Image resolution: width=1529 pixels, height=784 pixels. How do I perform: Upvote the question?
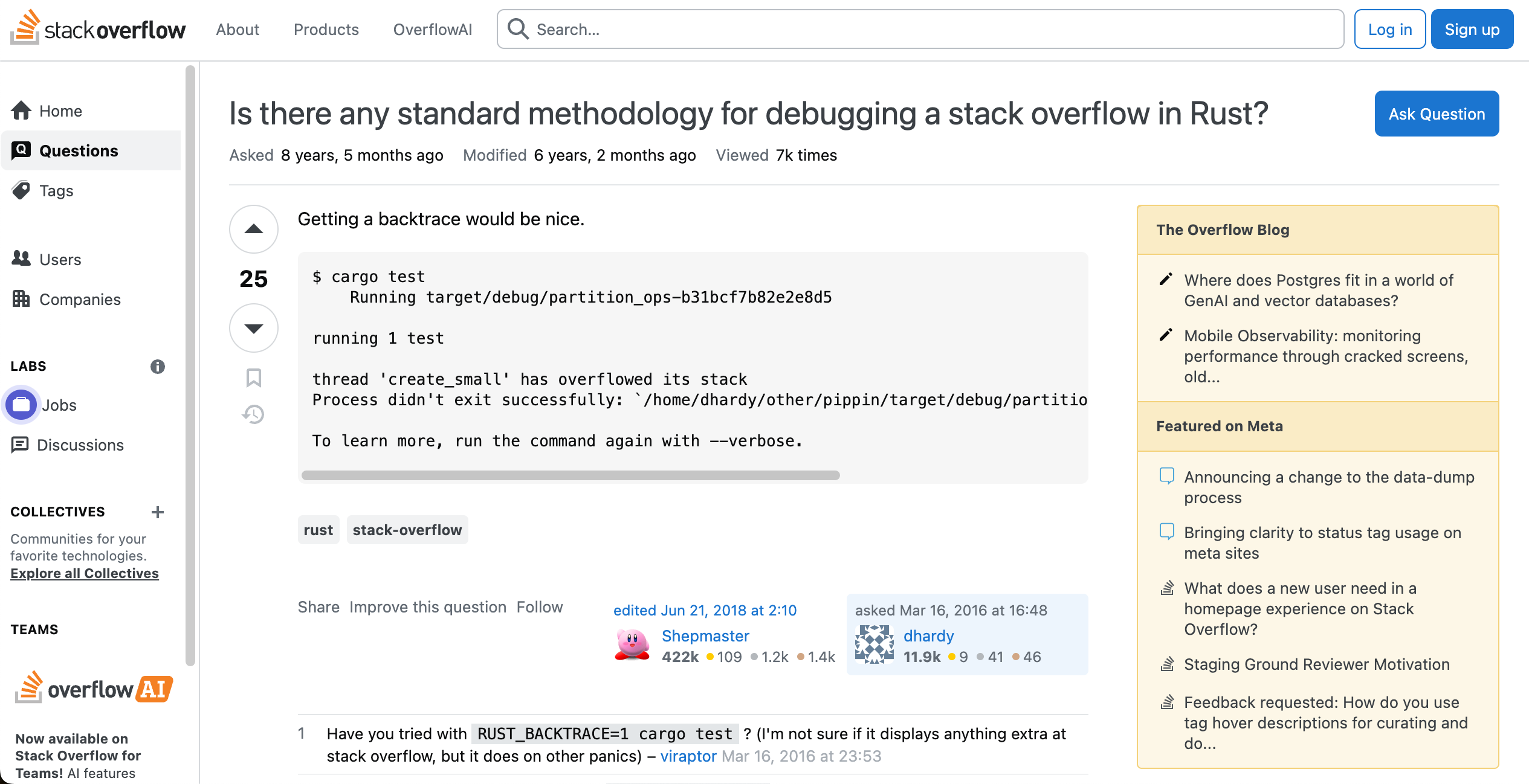coord(254,229)
